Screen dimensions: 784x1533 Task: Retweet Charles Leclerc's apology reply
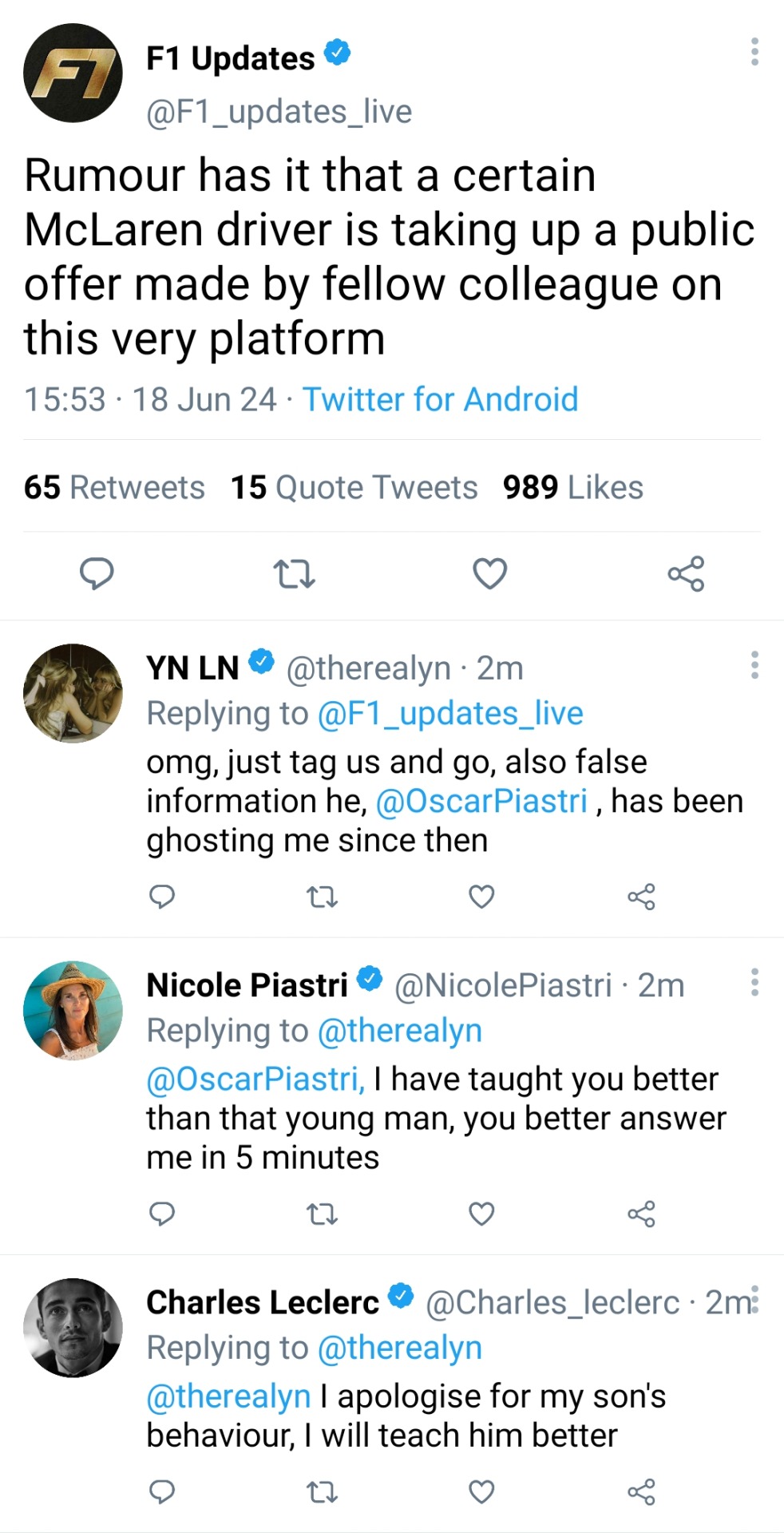click(x=323, y=1491)
